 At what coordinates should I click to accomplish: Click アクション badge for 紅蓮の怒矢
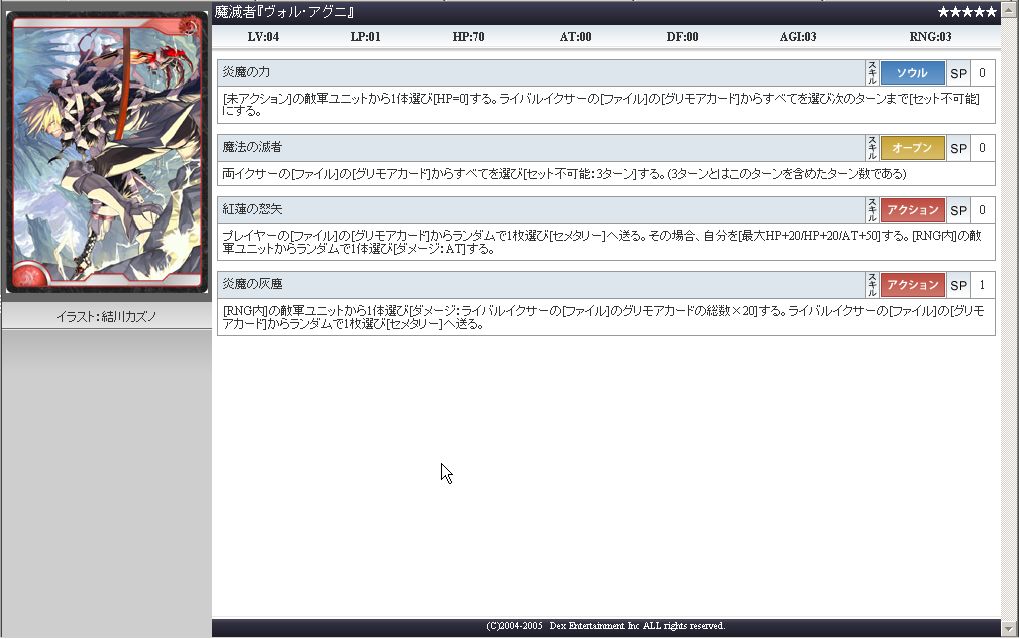pyautogui.click(x=912, y=210)
